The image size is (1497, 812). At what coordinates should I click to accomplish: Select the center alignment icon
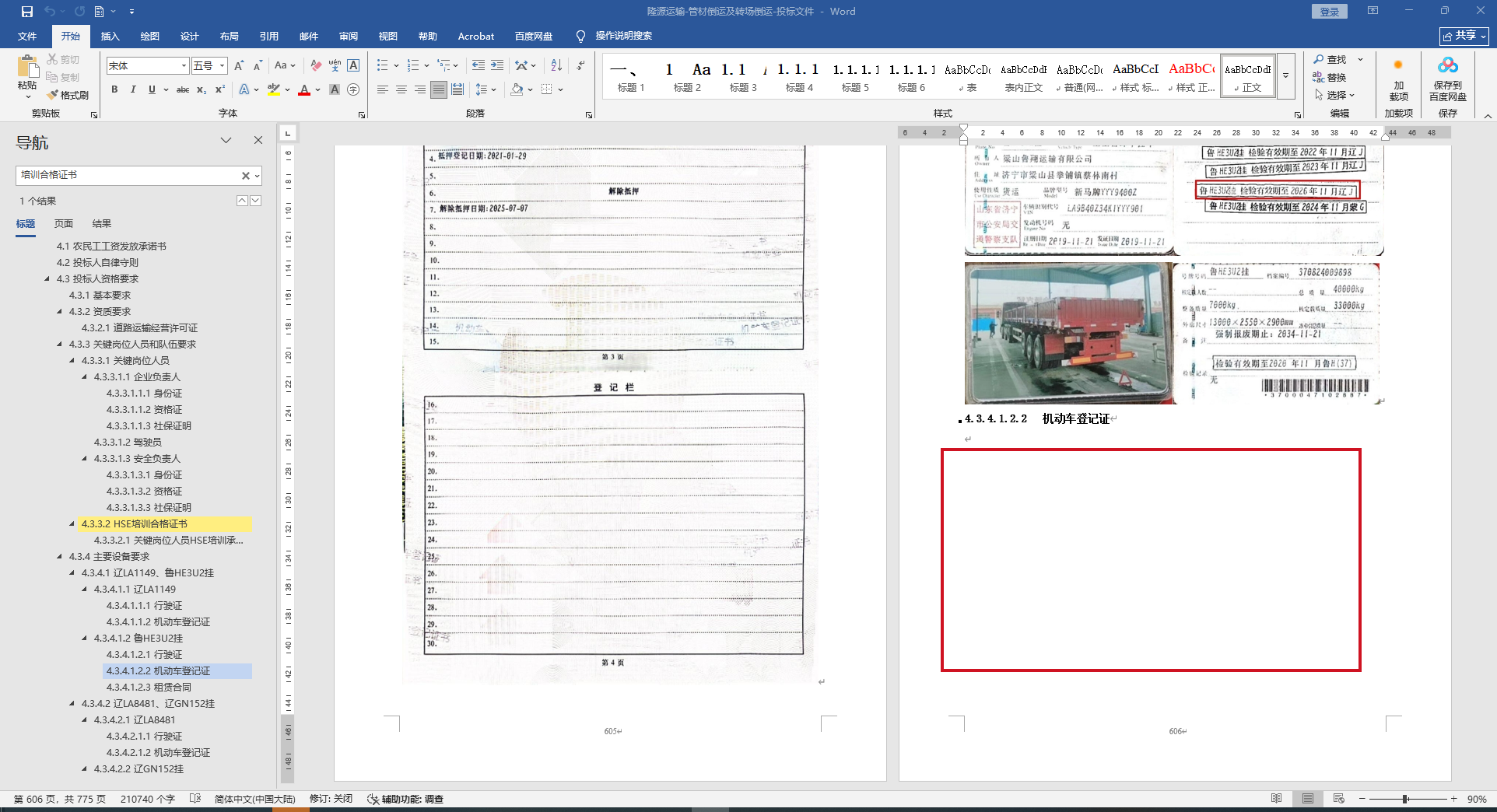tap(401, 89)
